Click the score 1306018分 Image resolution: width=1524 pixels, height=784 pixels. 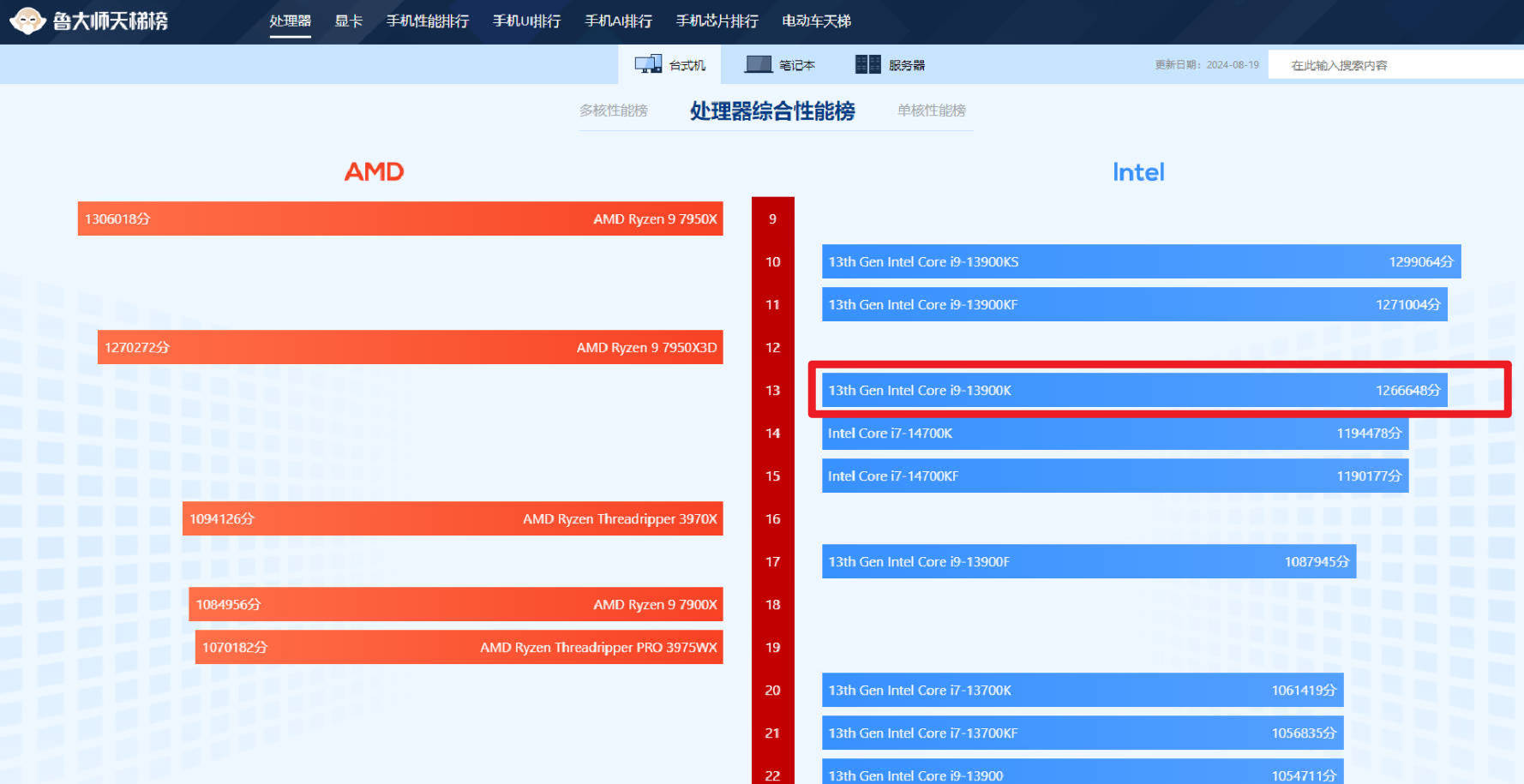(117, 218)
